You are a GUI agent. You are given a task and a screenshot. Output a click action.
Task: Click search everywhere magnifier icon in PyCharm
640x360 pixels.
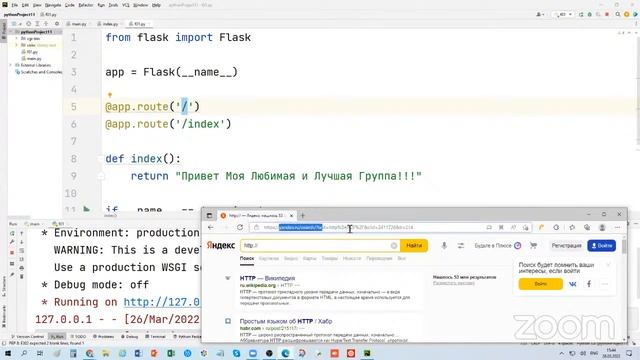coord(618,14)
